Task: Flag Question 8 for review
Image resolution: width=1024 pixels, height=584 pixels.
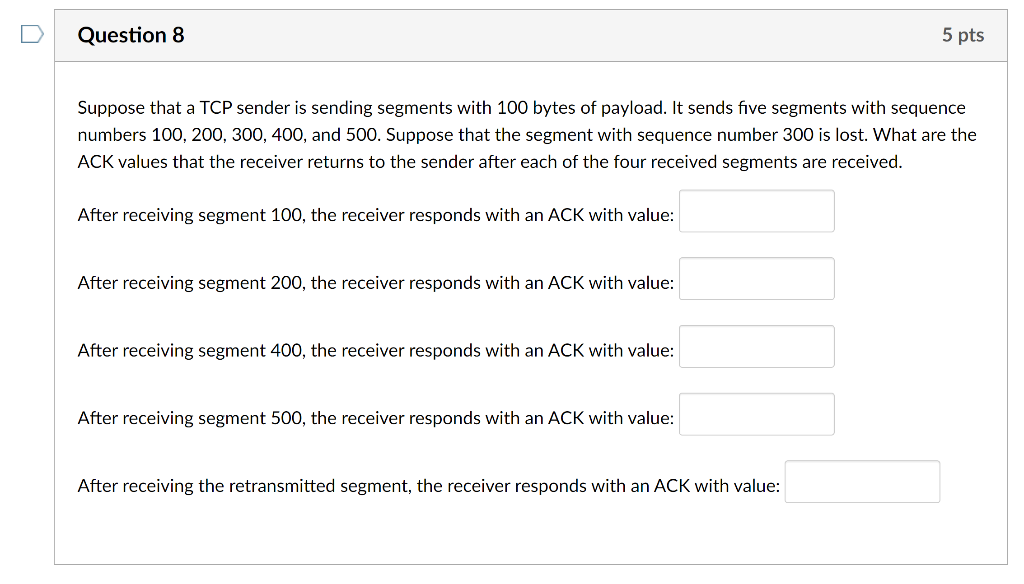Action: [x=32, y=34]
